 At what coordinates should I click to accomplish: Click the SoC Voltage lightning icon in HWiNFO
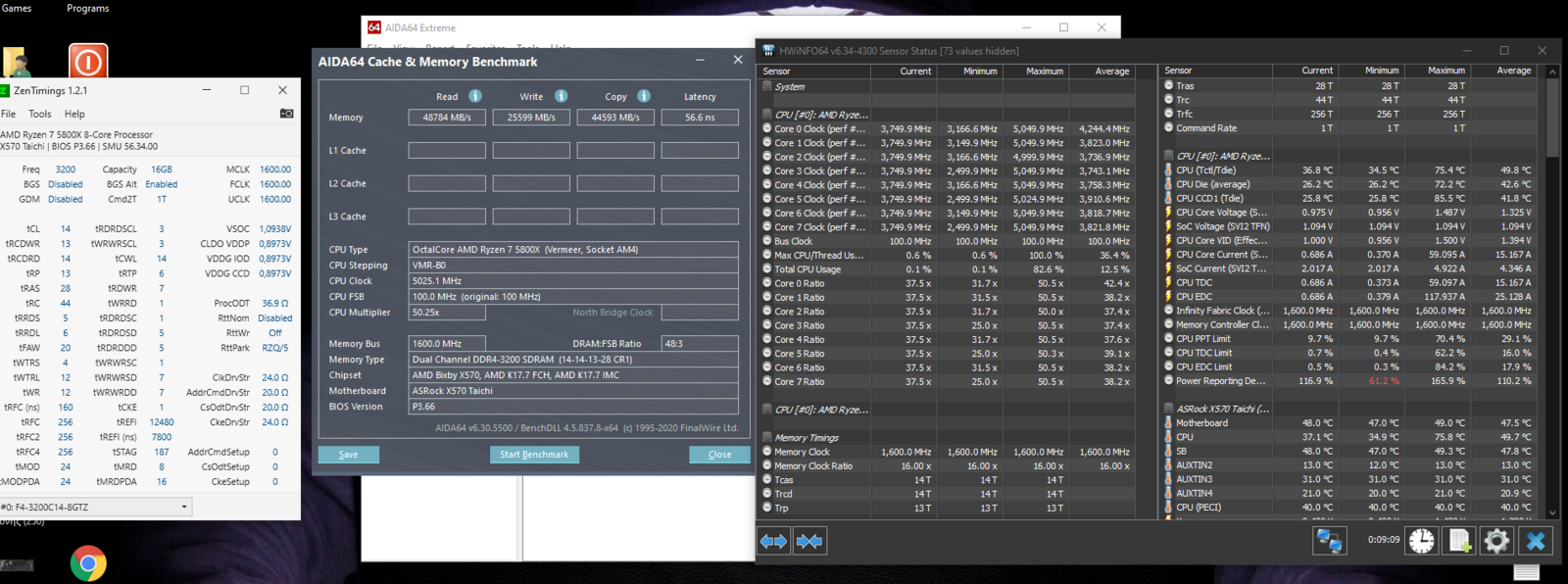click(x=1169, y=226)
